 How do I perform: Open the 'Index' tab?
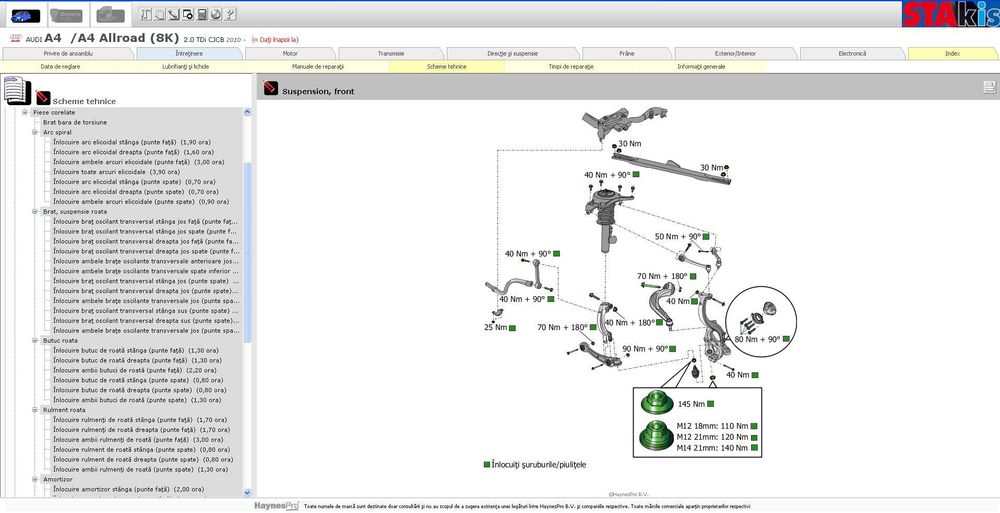click(x=952, y=54)
